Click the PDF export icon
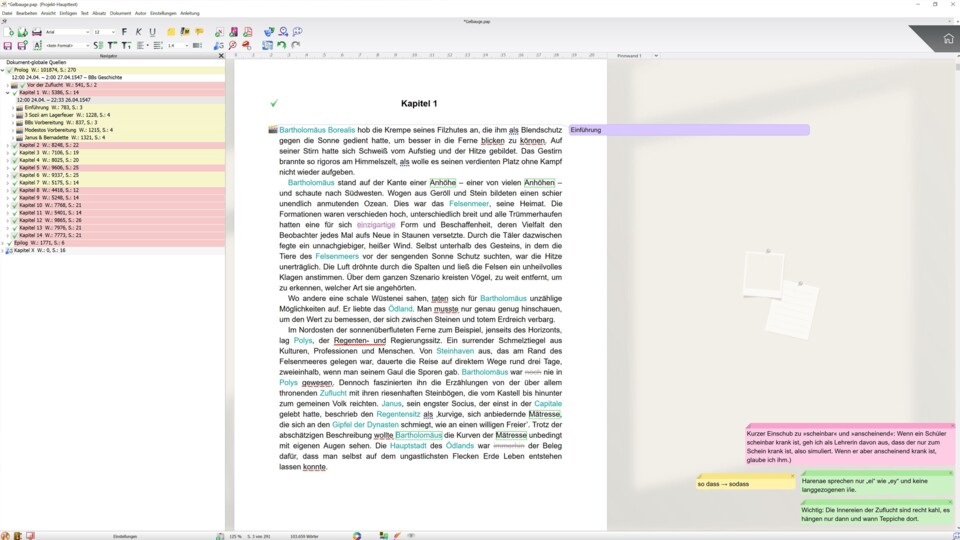Viewport: 960px width, 540px height. pos(246,32)
